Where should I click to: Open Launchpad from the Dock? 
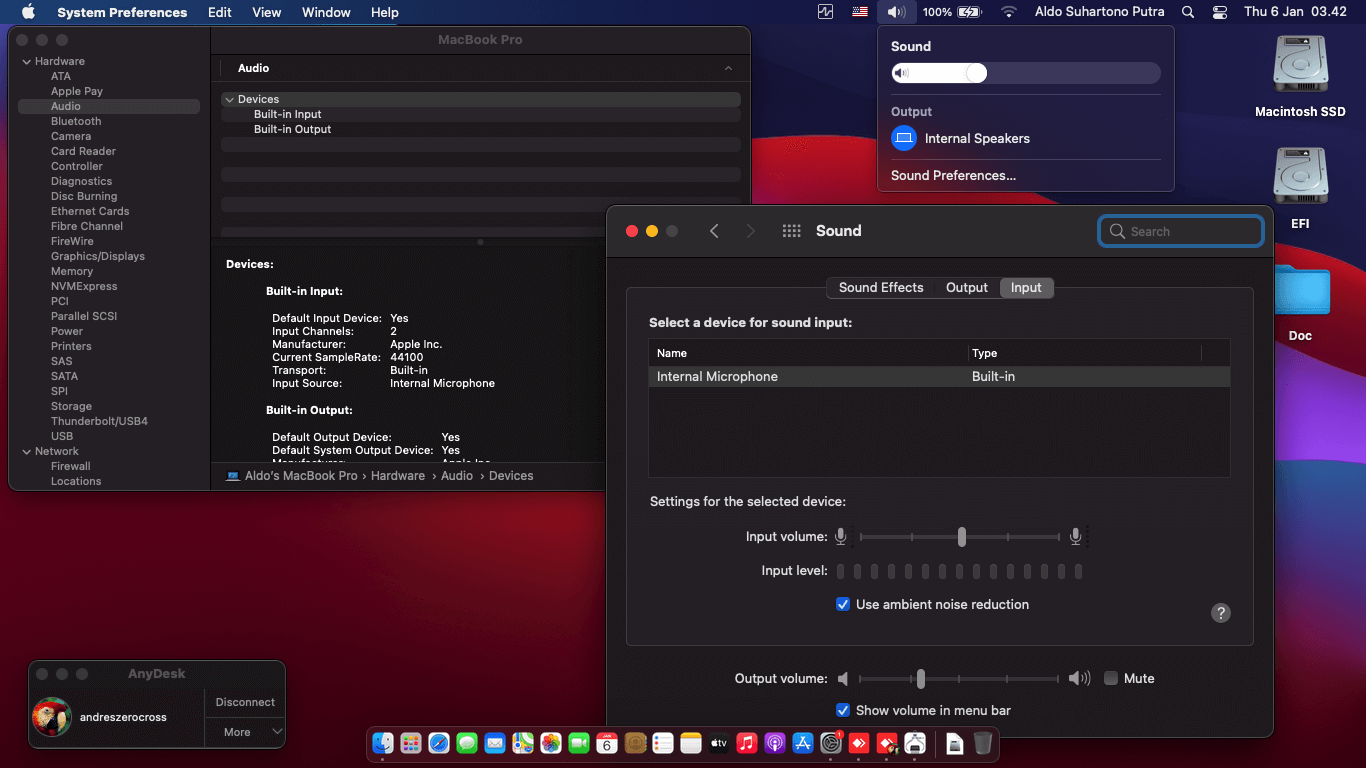coord(411,743)
